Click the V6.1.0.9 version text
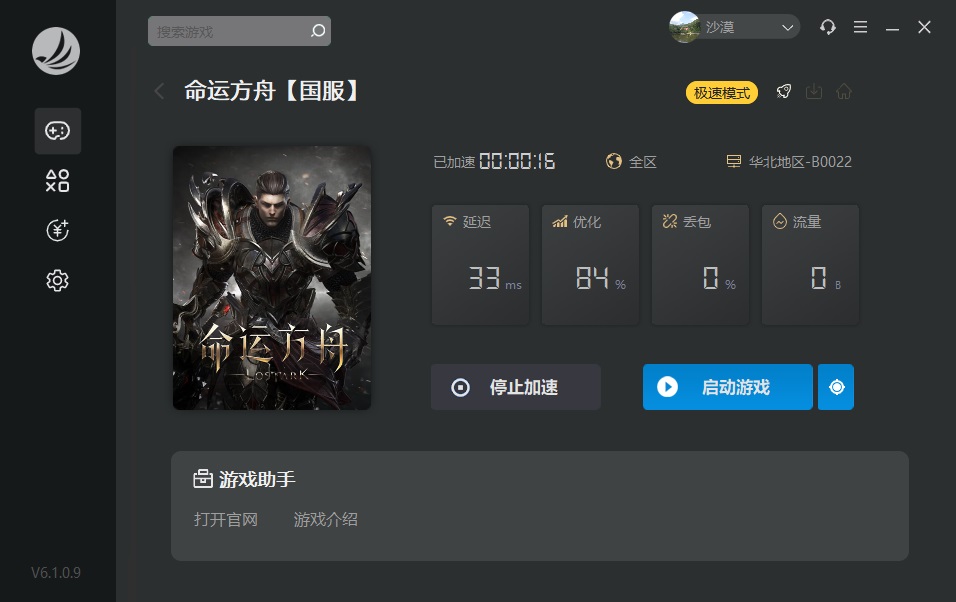This screenshot has height=602, width=956. [56, 573]
